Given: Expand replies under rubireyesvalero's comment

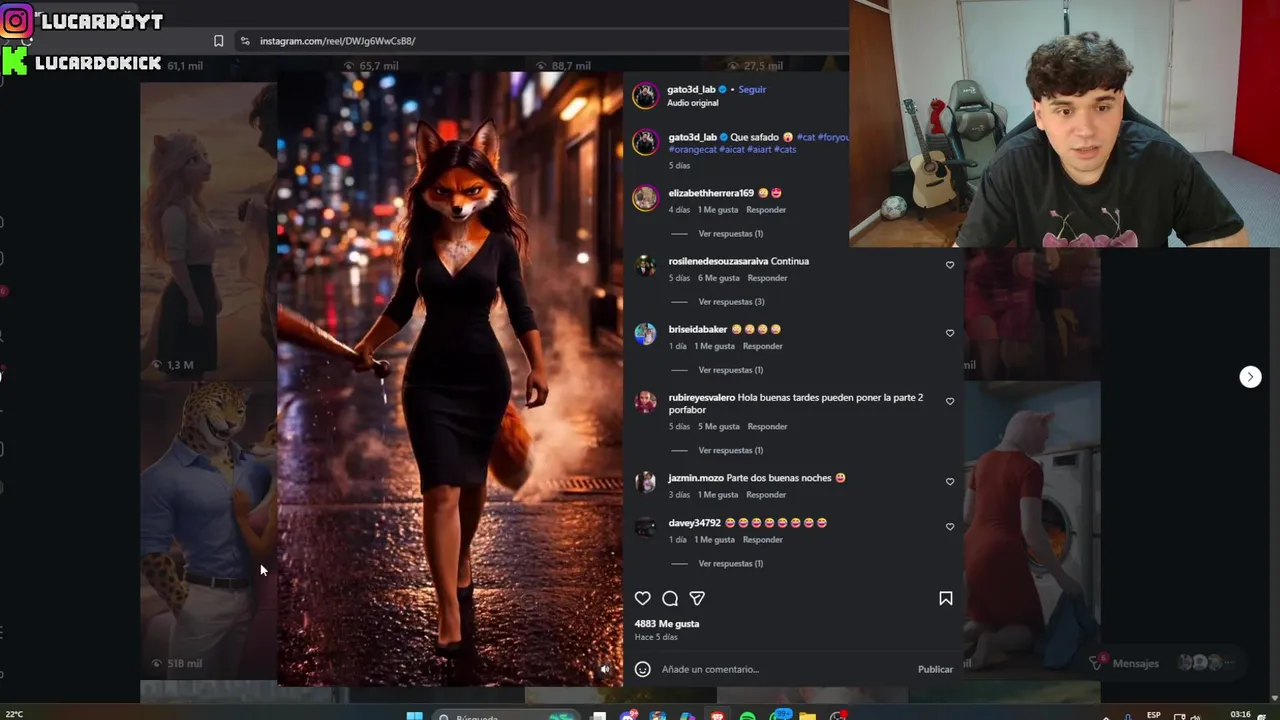Looking at the screenshot, I should pyautogui.click(x=731, y=450).
